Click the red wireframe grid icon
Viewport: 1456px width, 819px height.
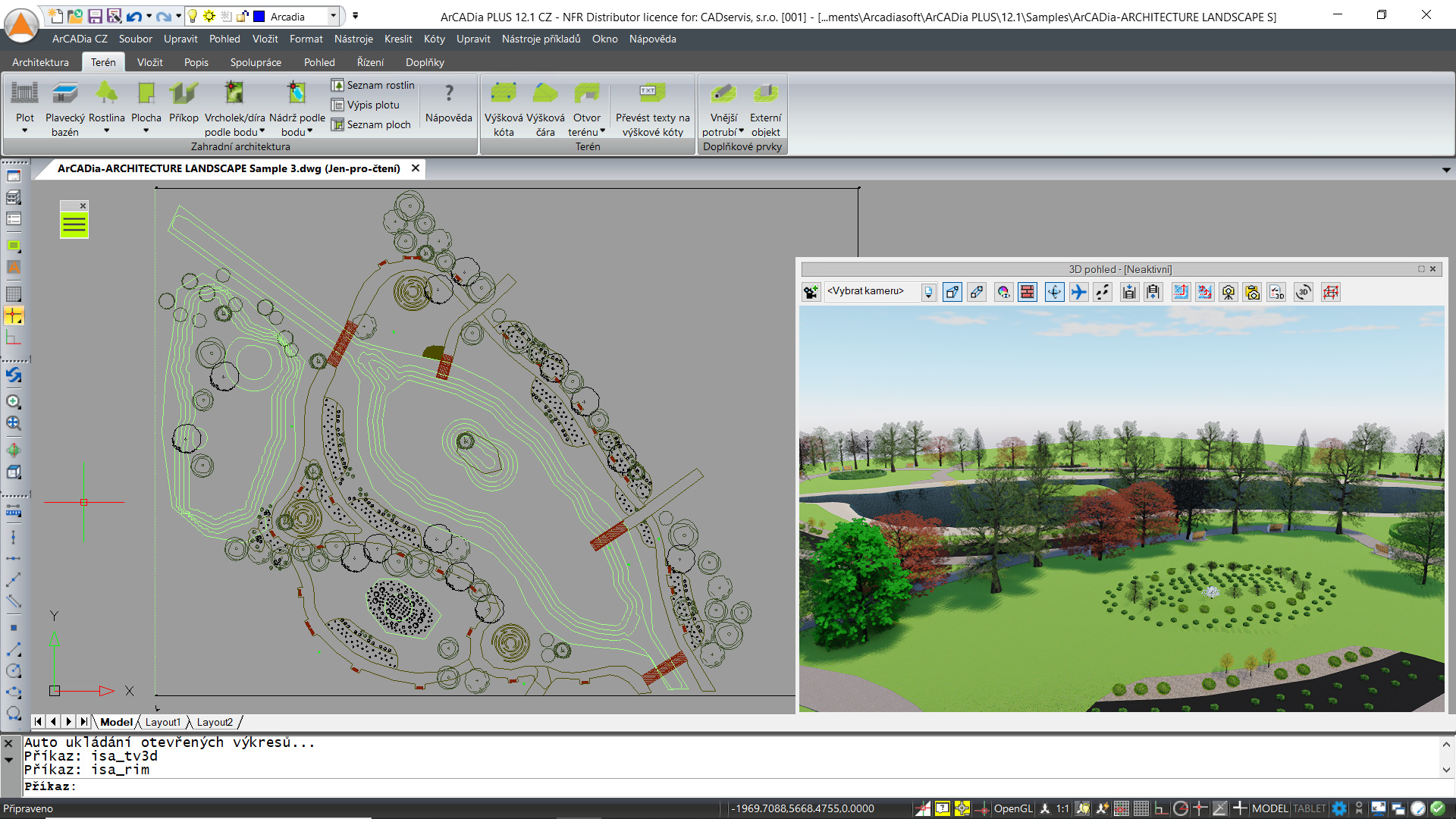(1330, 292)
